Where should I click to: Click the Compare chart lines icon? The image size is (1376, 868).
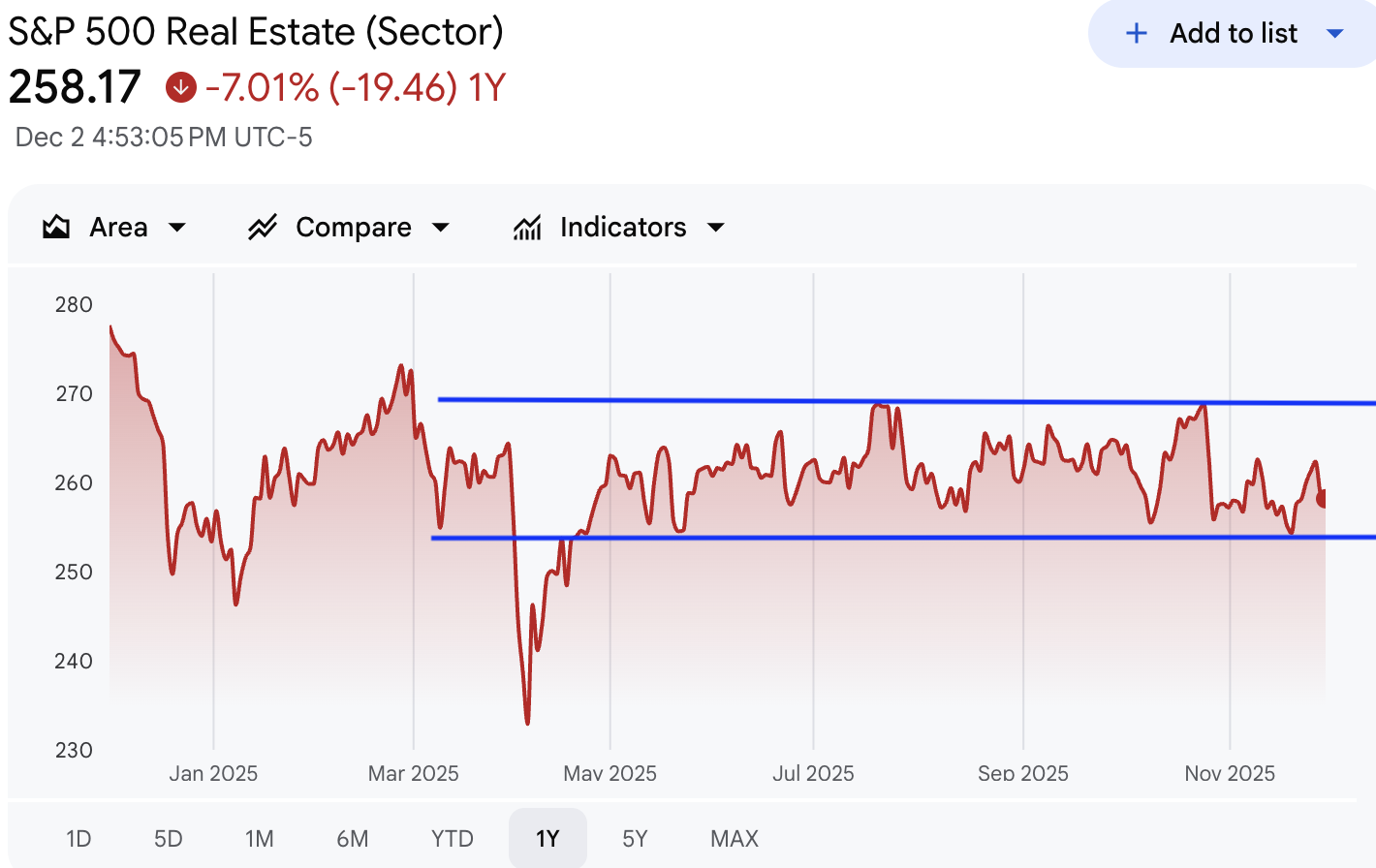tap(263, 228)
